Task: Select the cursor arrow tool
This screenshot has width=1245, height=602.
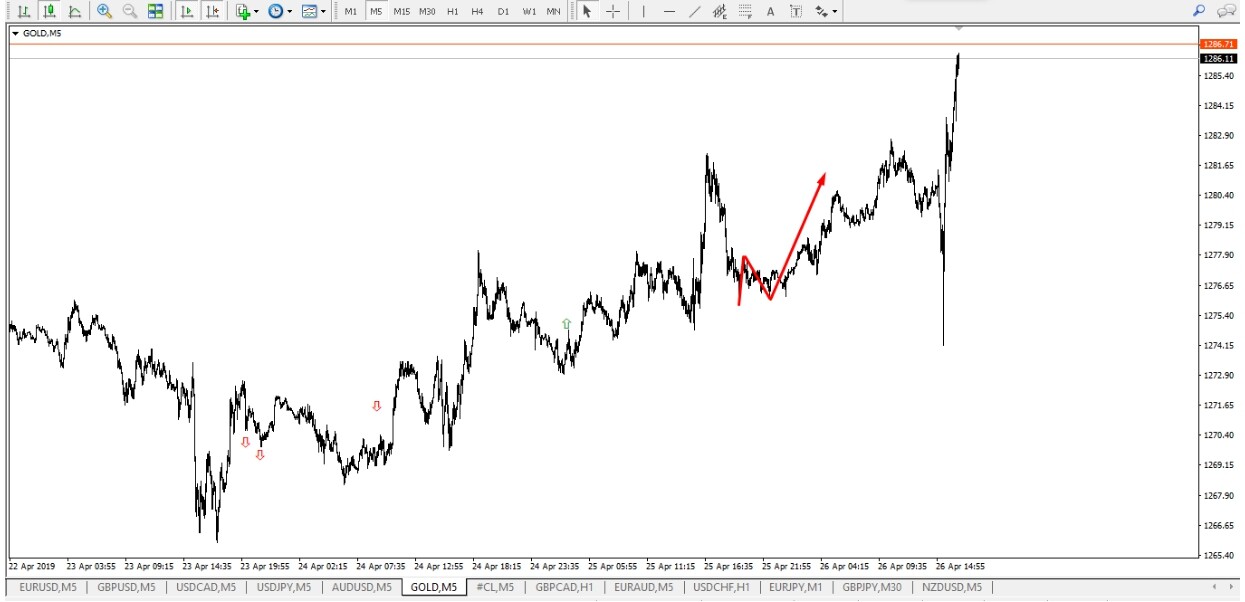Action: point(587,11)
